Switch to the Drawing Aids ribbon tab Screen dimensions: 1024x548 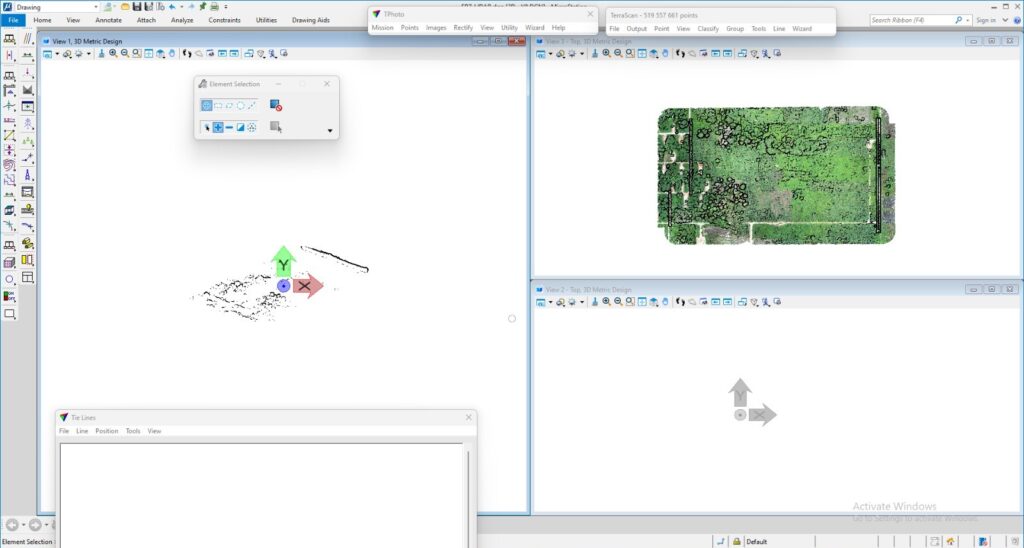(311, 20)
